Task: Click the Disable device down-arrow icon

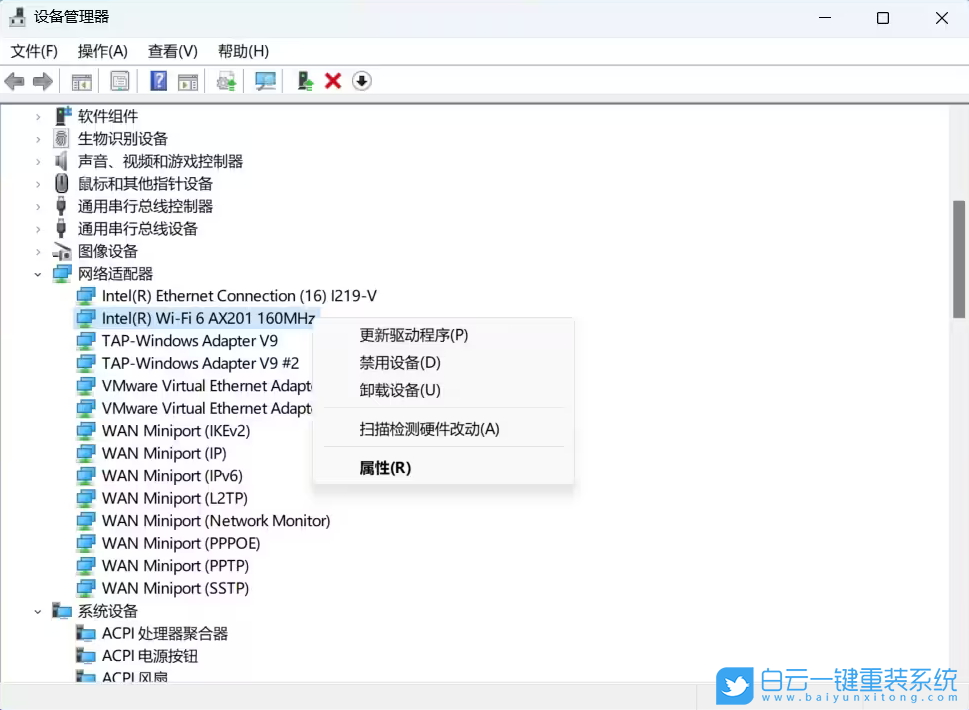Action: pos(361,81)
